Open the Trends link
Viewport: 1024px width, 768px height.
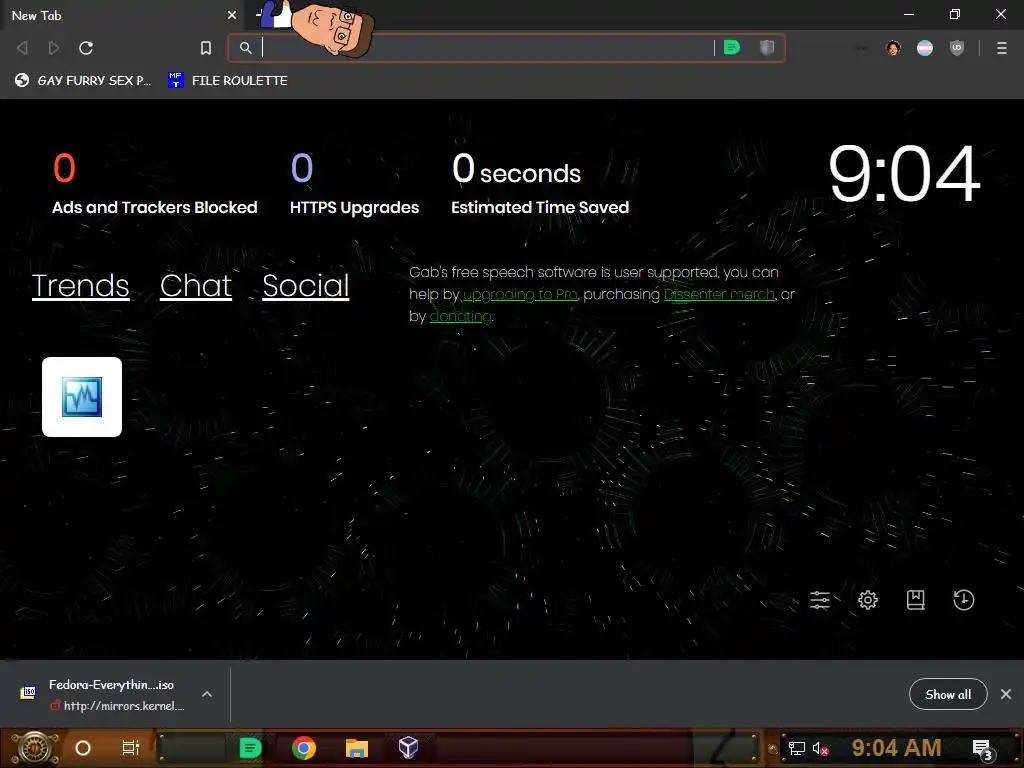[x=80, y=285]
